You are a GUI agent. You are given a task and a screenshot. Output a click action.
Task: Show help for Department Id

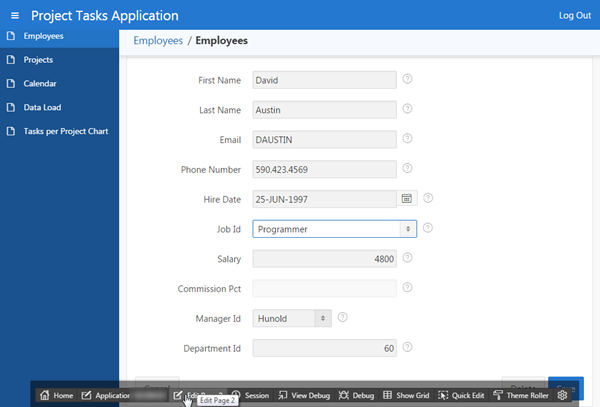408,347
